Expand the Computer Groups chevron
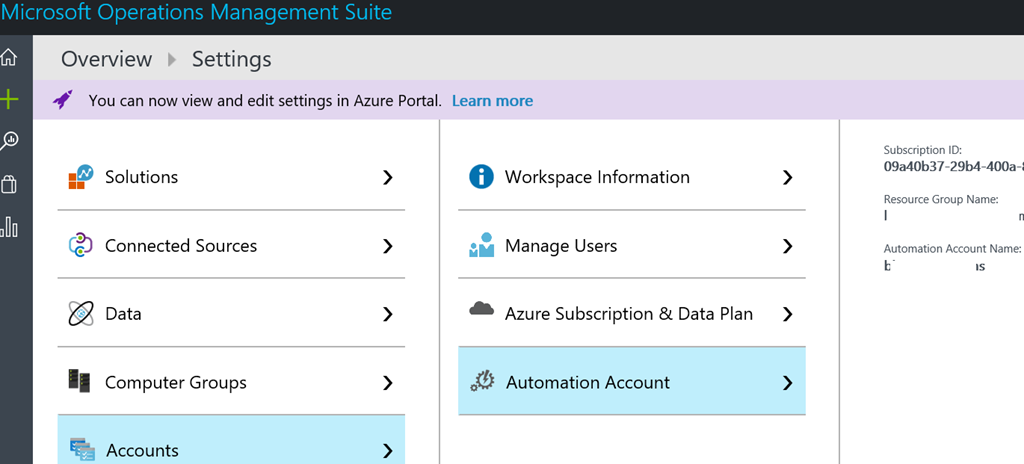Image resolution: width=1024 pixels, height=464 pixels. 388,383
